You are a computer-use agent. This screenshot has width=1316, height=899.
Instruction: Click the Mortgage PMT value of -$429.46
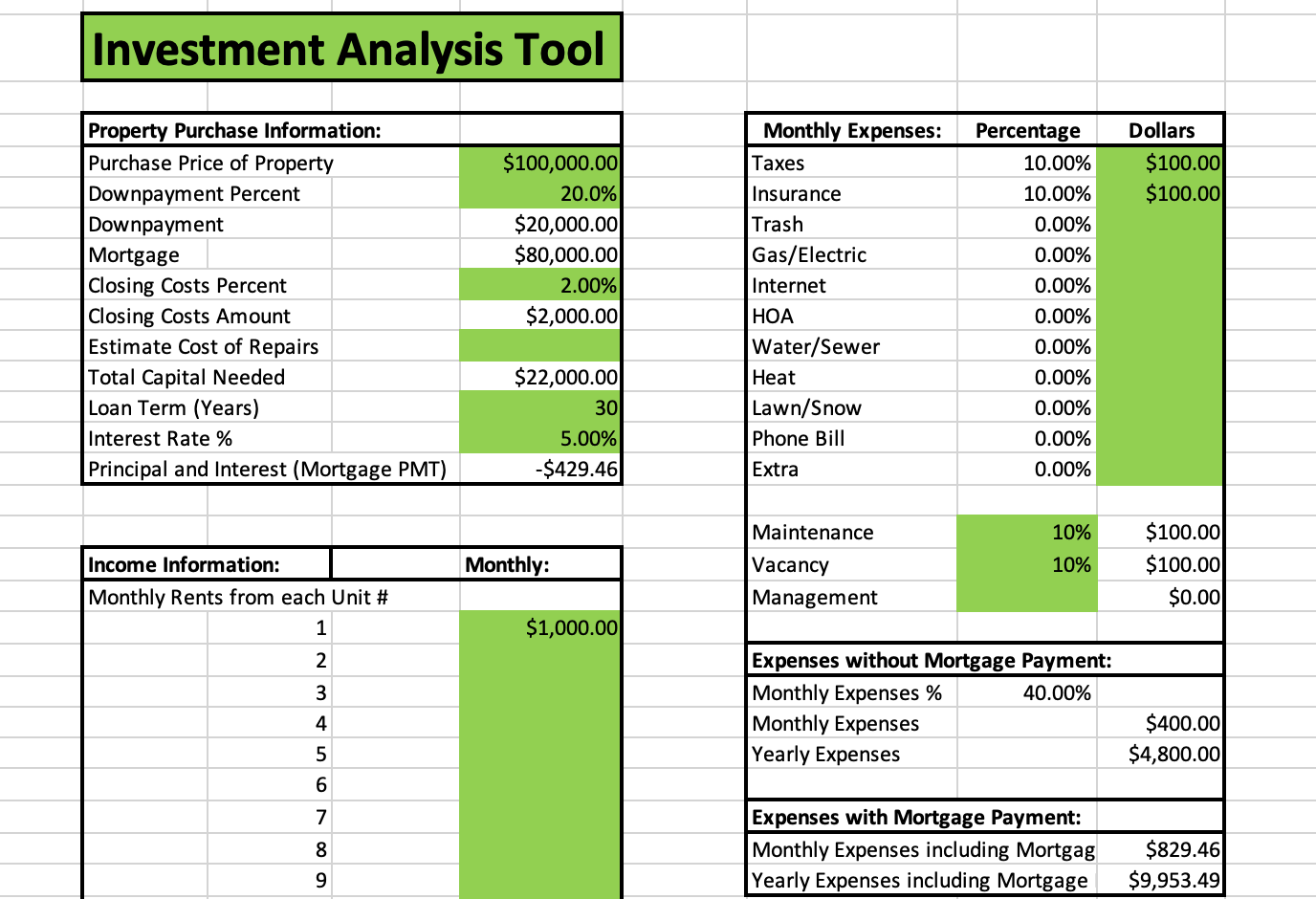[540, 469]
